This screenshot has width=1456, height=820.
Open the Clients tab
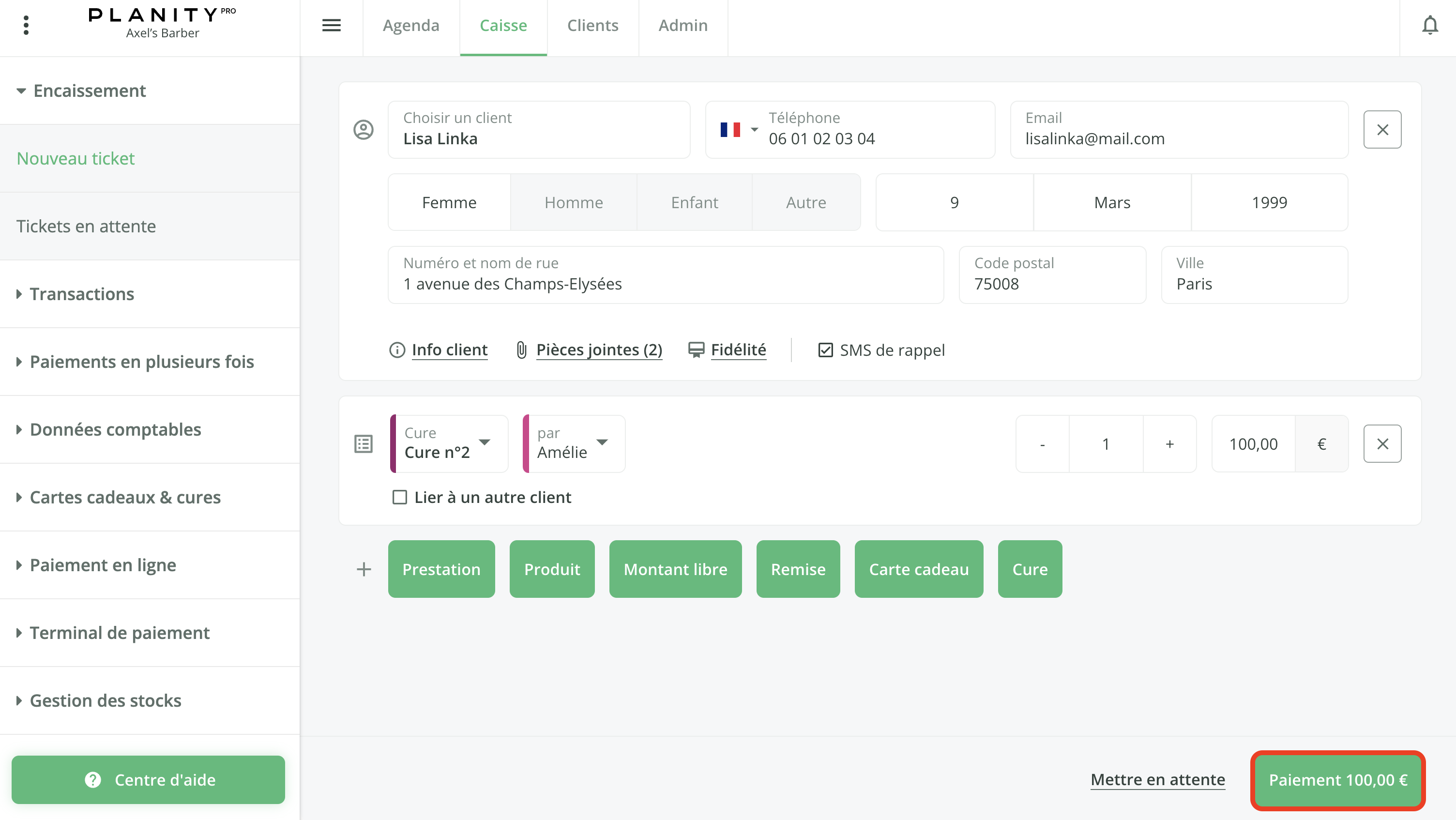(x=592, y=26)
